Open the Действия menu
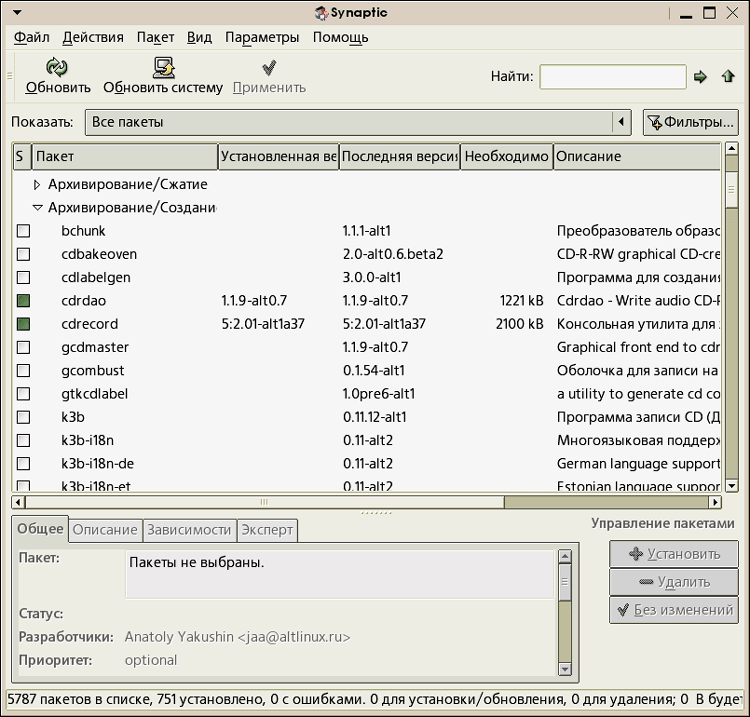Screen dimensions: 750x717 tap(93, 37)
